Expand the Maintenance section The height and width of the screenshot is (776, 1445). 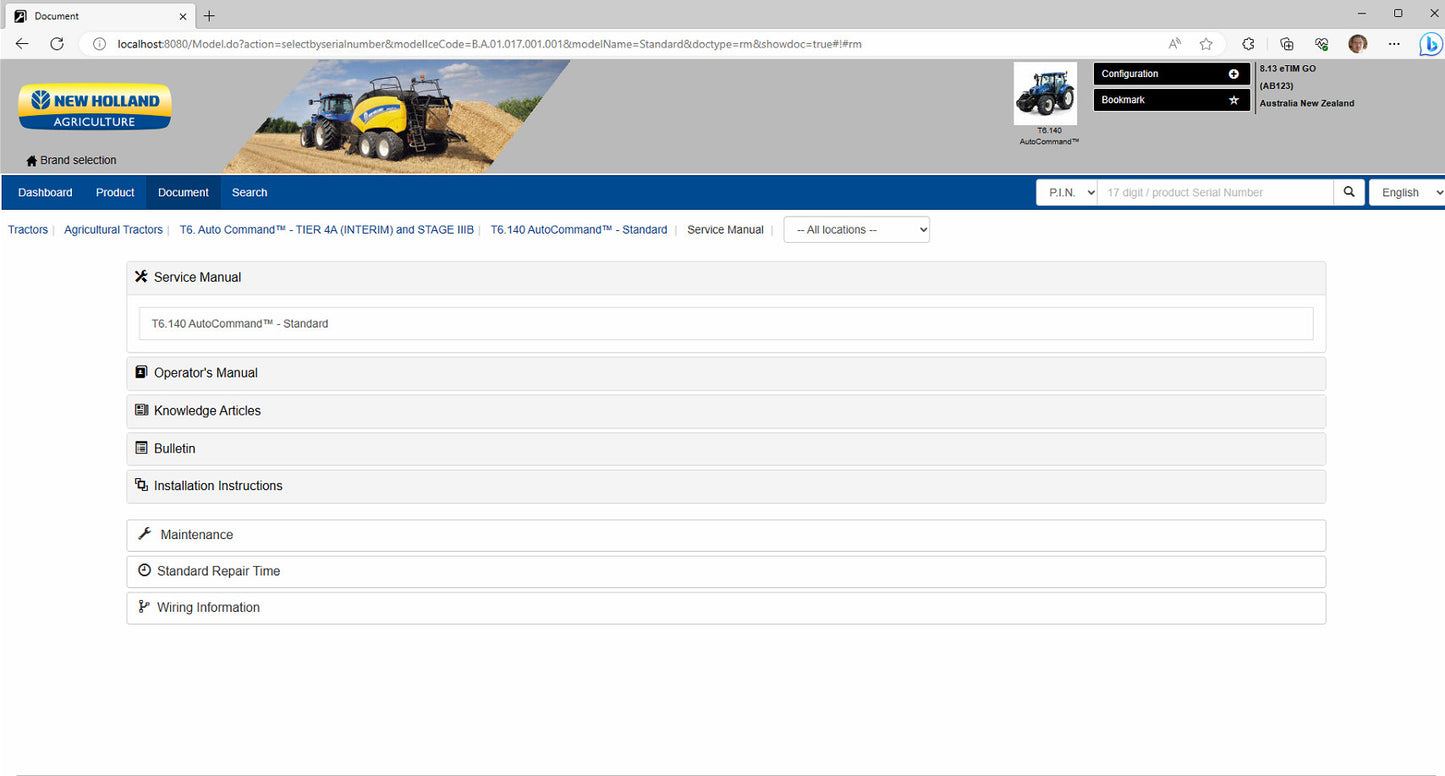726,535
